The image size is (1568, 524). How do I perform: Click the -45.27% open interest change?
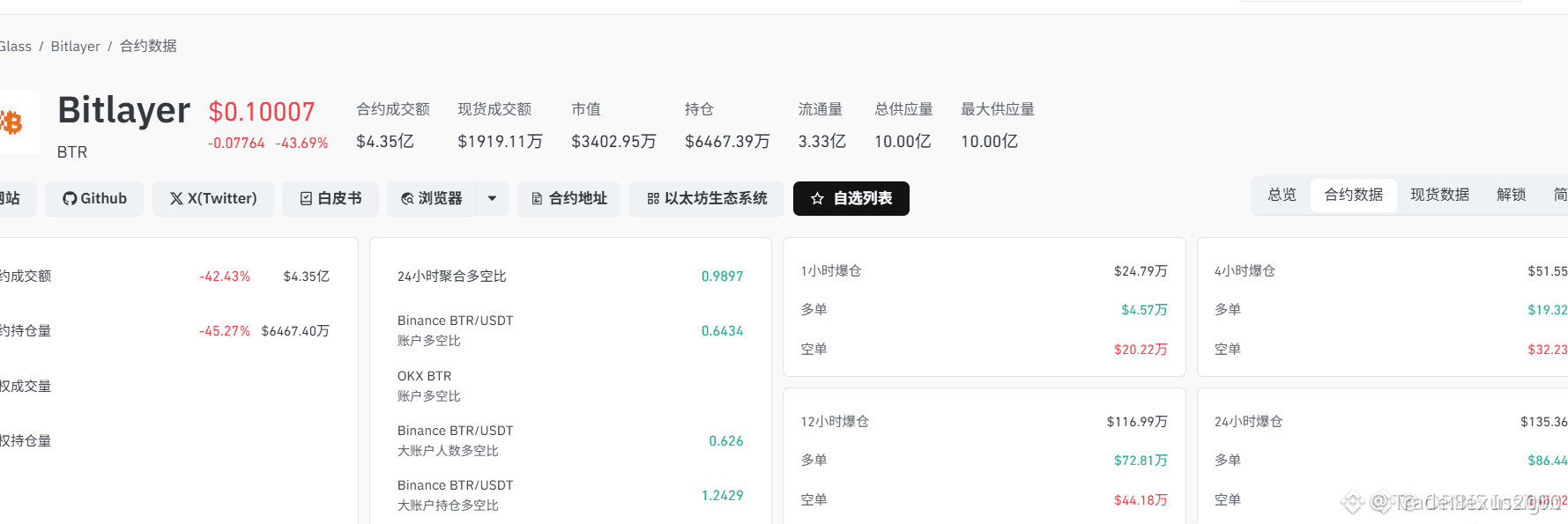click(x=225, y=331)
